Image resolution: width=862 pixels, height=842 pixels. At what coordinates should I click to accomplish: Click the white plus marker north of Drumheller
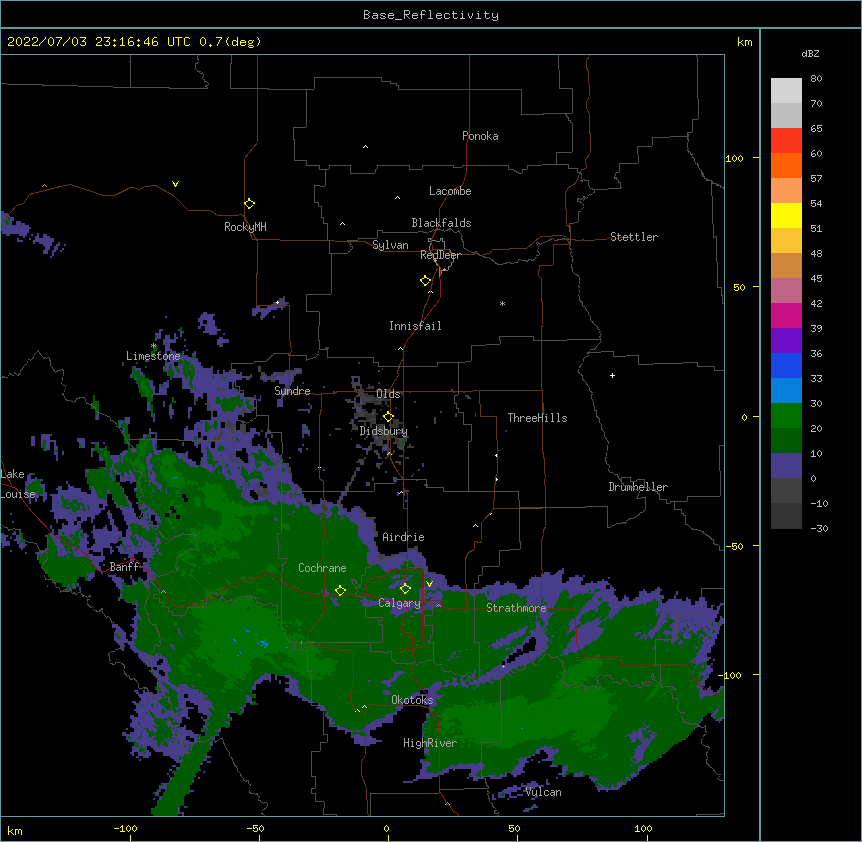612,375
